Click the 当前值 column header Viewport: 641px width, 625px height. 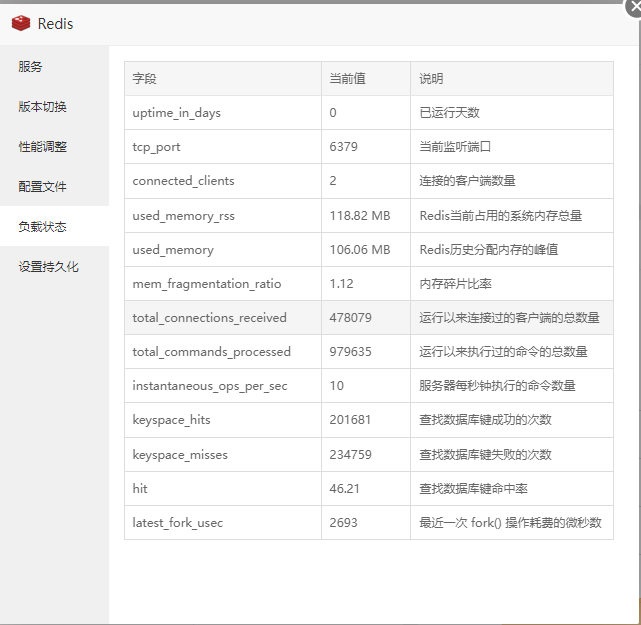pos(366,78)
